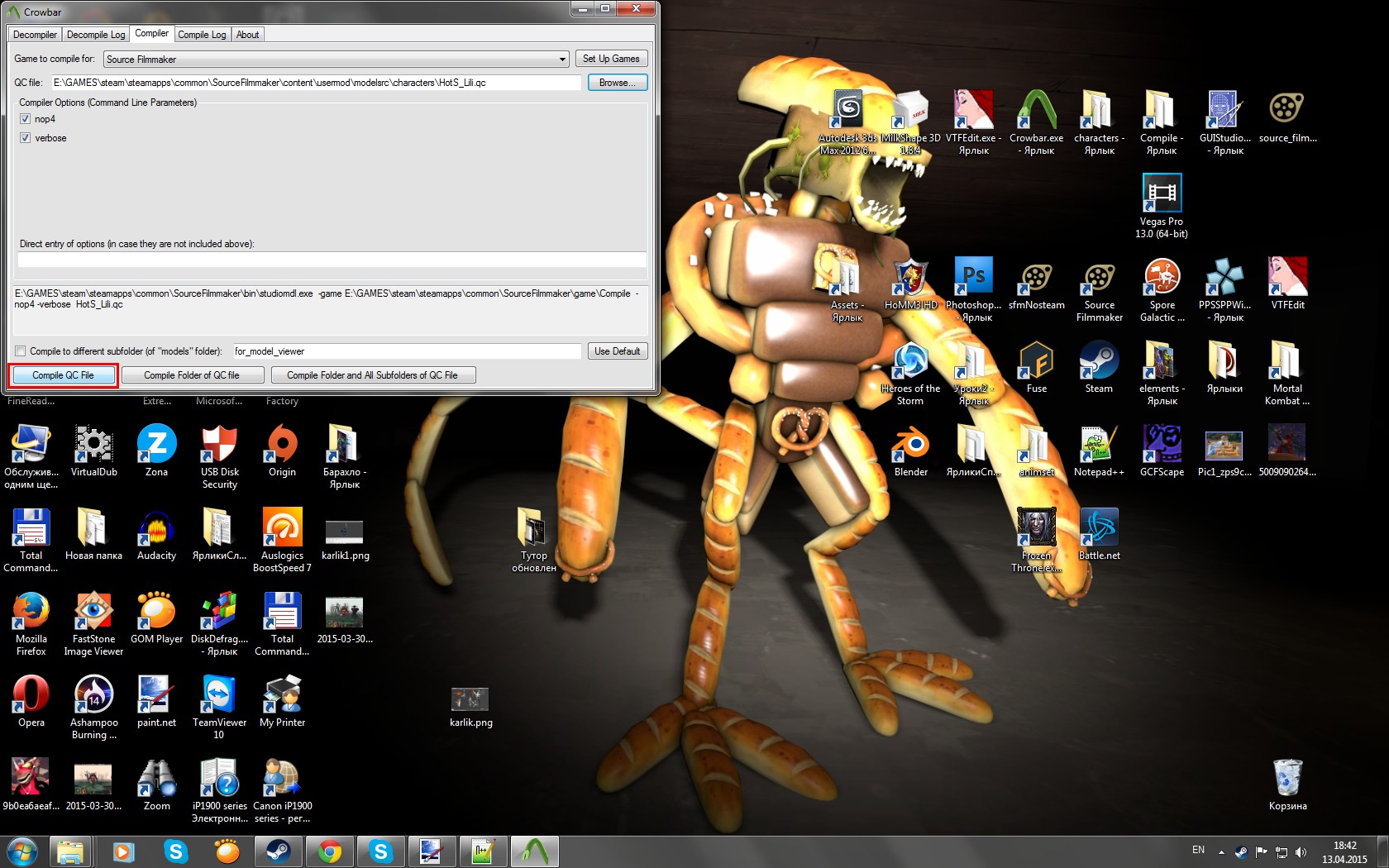Image resolution: width=1389 pixels, height=868 pixels.
Task: Show hidden tray icons arrow
Action: 1221,851
